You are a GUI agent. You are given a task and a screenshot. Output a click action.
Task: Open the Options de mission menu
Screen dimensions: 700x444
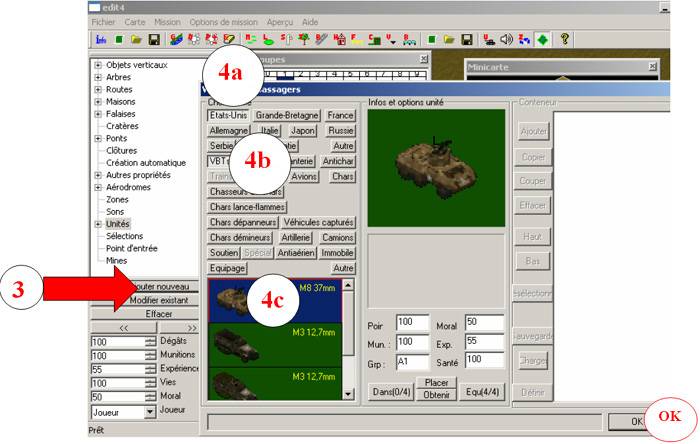(x=225, y=21)
